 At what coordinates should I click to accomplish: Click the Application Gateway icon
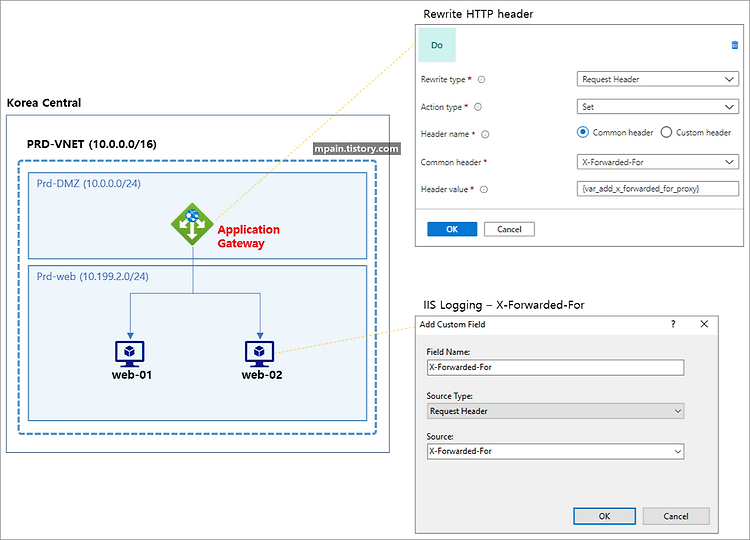(192, 224)
